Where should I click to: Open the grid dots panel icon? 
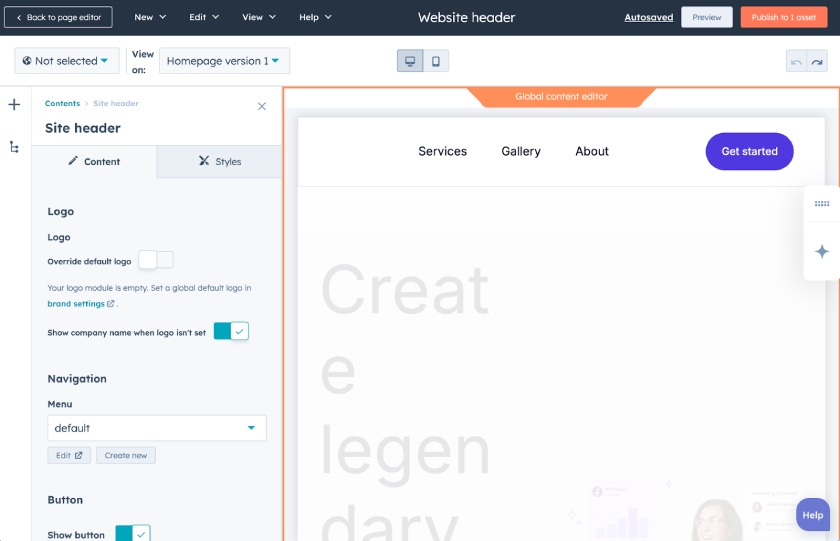(x=822, y=204)
